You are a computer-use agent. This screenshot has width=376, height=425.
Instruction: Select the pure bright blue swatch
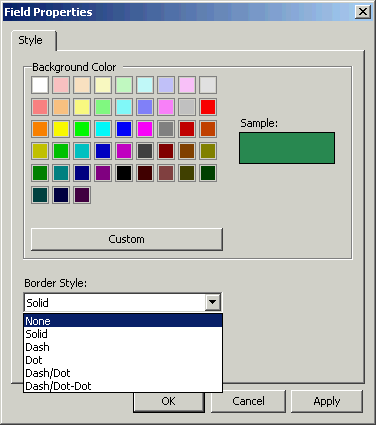tap(124, 129)
